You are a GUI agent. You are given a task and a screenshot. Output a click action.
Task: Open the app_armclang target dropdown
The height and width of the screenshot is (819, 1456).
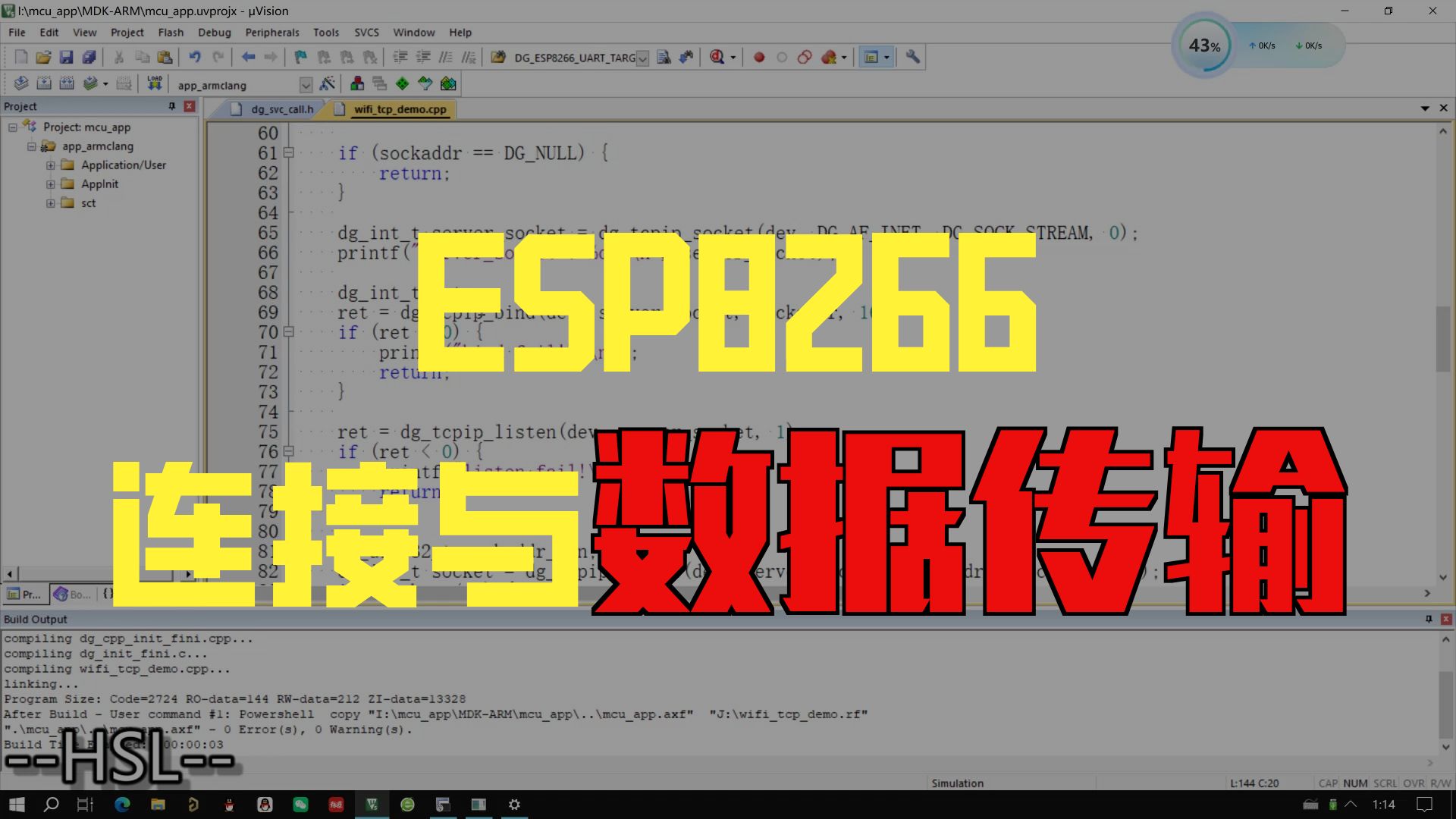coord(306,85)
